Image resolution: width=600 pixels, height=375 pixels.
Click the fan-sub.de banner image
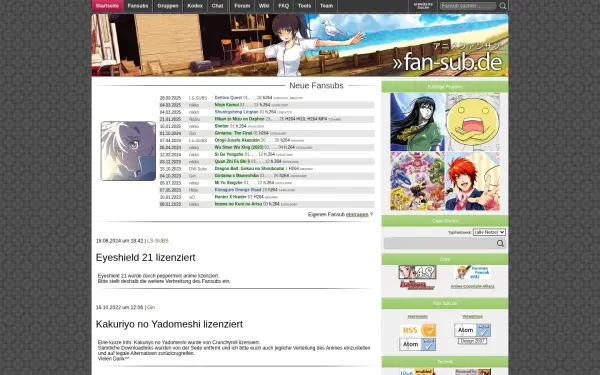click(x=300, y=45)
